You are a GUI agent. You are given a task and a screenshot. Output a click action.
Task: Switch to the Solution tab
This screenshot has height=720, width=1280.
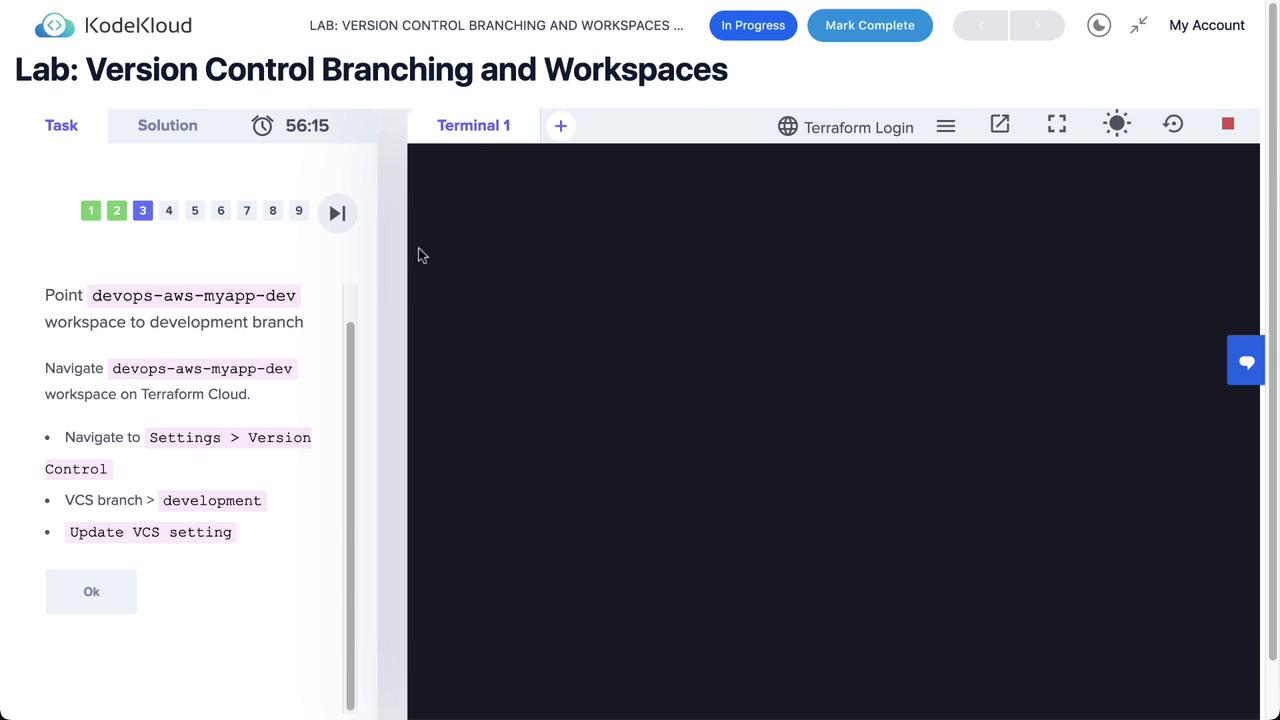coord(168,125)
